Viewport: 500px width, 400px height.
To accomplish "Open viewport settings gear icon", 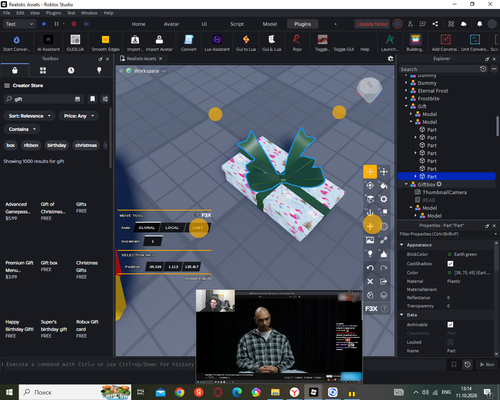I will (x=391, y=59).
